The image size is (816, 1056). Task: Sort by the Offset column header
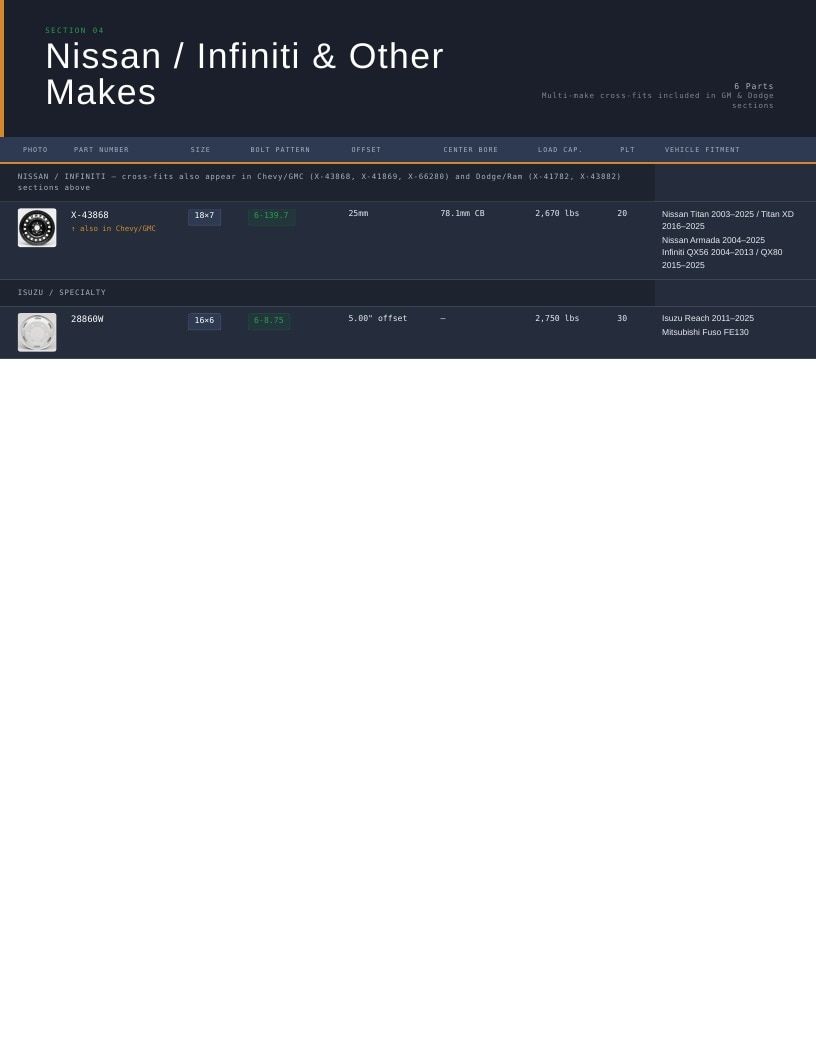pyautogui.click(x=366, y=150)
